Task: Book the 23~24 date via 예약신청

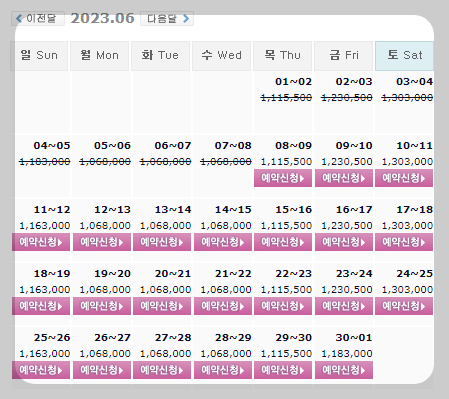Action: coord(344,306)
